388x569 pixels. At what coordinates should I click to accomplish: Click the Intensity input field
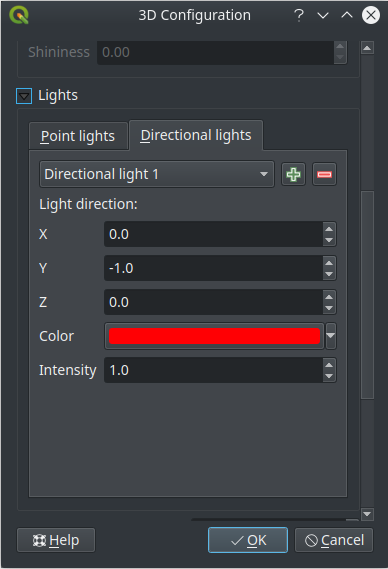click(213, 370)
